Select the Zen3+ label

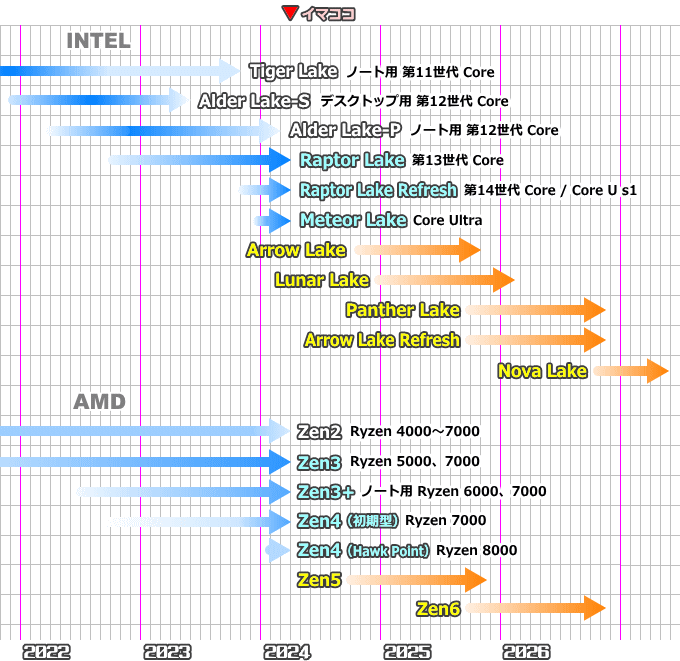pos(325,492)
